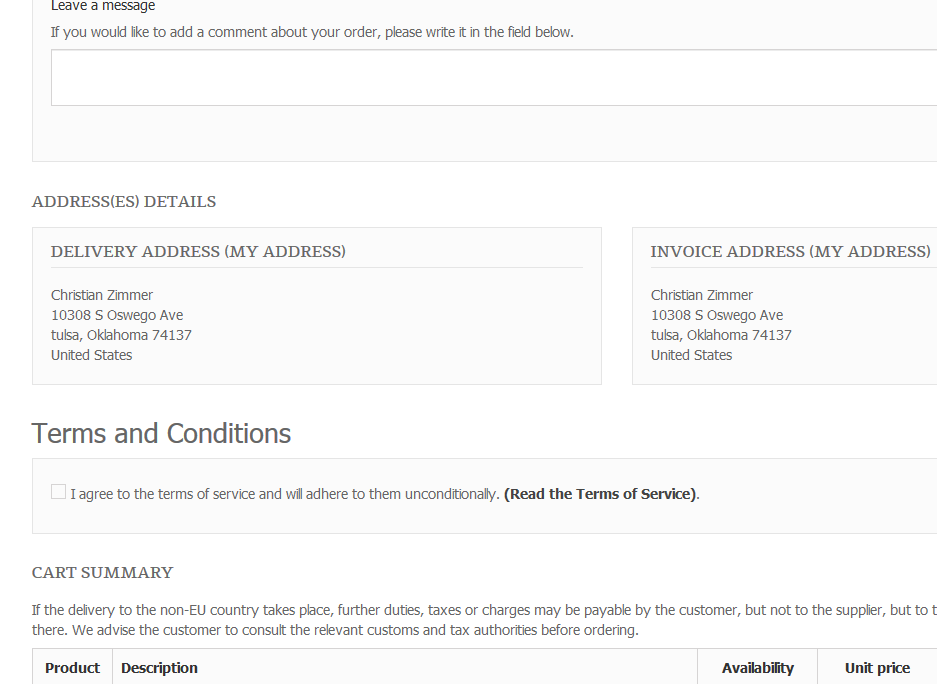Image resolution: width=937 pixels, height=684 pixels.
Task: Select Christian Zimmer name in delivery address
Action: 102,295
